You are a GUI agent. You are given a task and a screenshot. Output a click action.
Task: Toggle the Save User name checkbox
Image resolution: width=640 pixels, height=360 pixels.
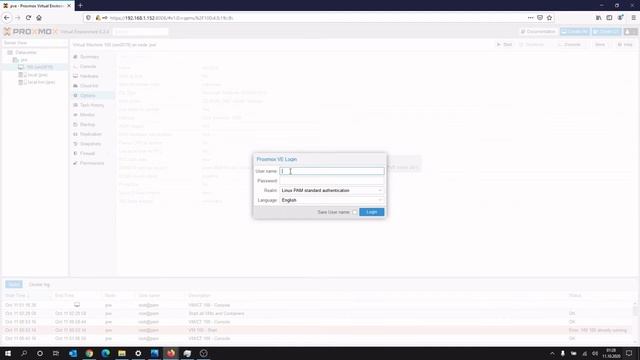[x=354, y=212]
